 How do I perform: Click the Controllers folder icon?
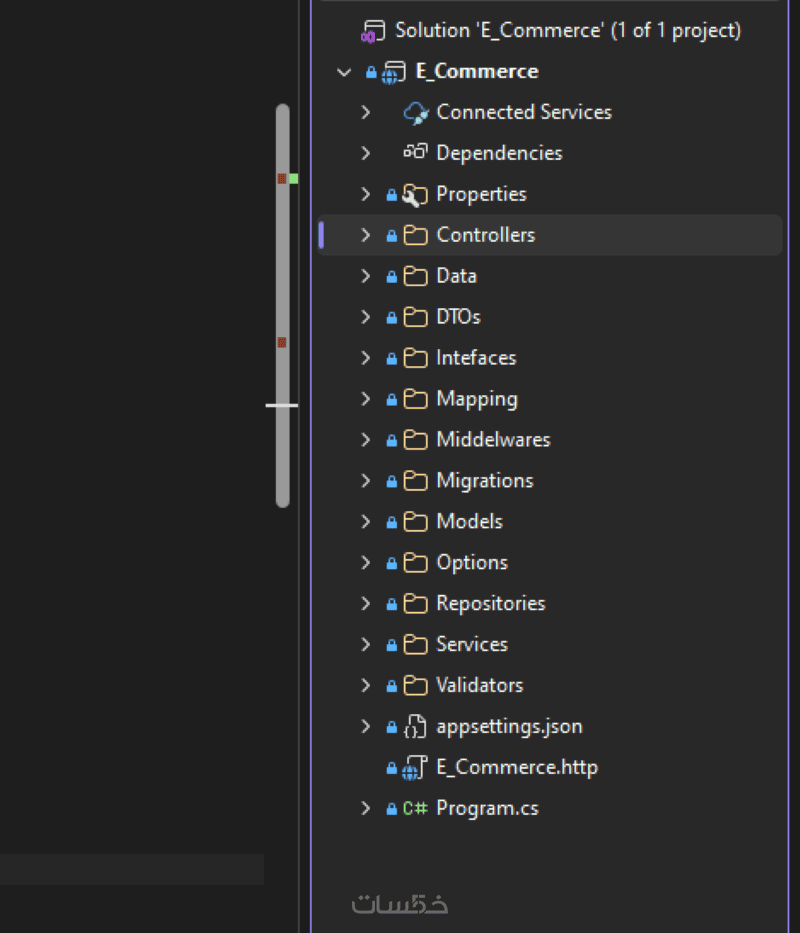[415, 235]
